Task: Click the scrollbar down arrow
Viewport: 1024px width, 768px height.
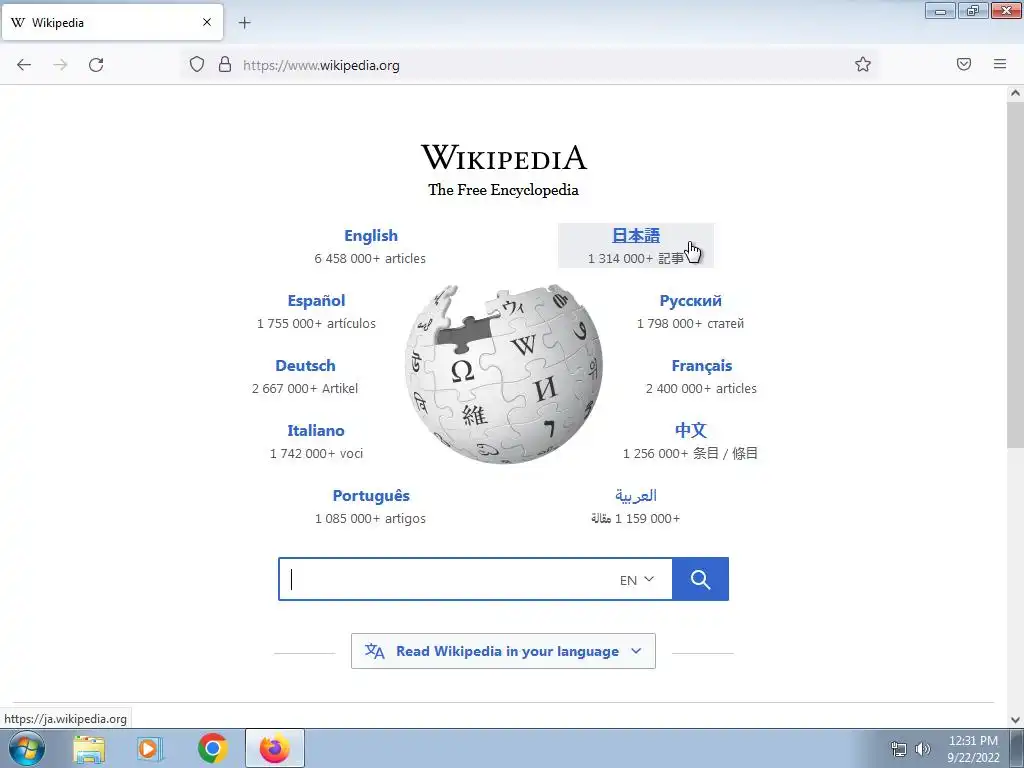Action: tap(1015, 720)
